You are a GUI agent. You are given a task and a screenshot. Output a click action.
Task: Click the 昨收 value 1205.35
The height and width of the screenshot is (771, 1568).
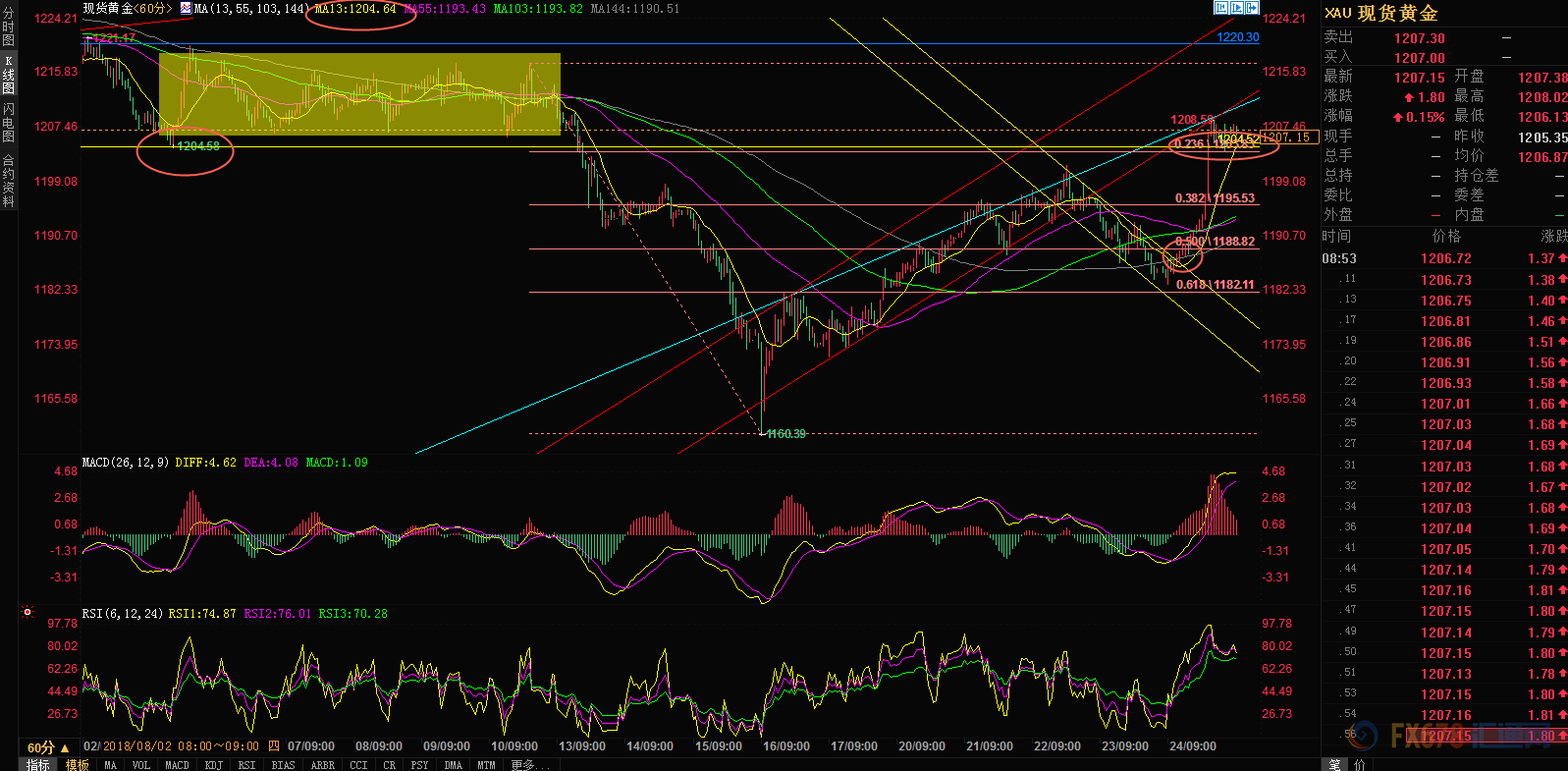click(x=1542, y=138)
